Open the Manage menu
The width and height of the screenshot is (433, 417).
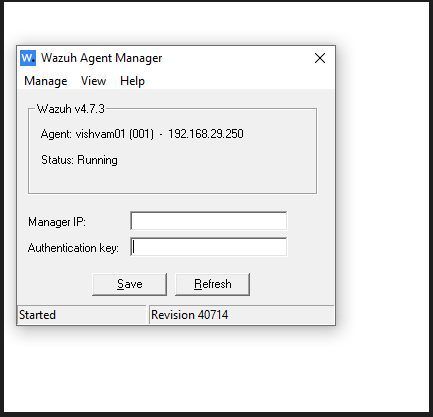[x=46, y=81]
